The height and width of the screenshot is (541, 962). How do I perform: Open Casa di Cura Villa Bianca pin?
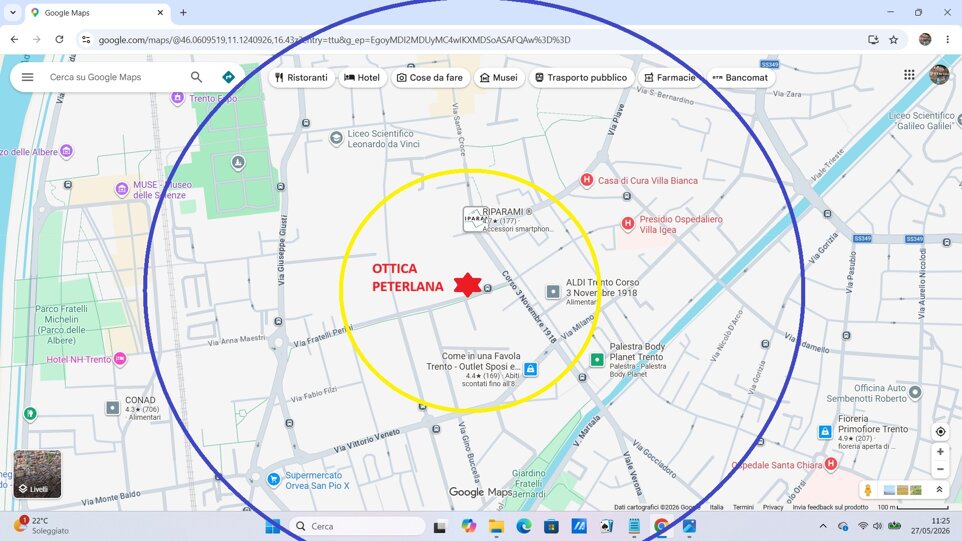tap(587, 180)
